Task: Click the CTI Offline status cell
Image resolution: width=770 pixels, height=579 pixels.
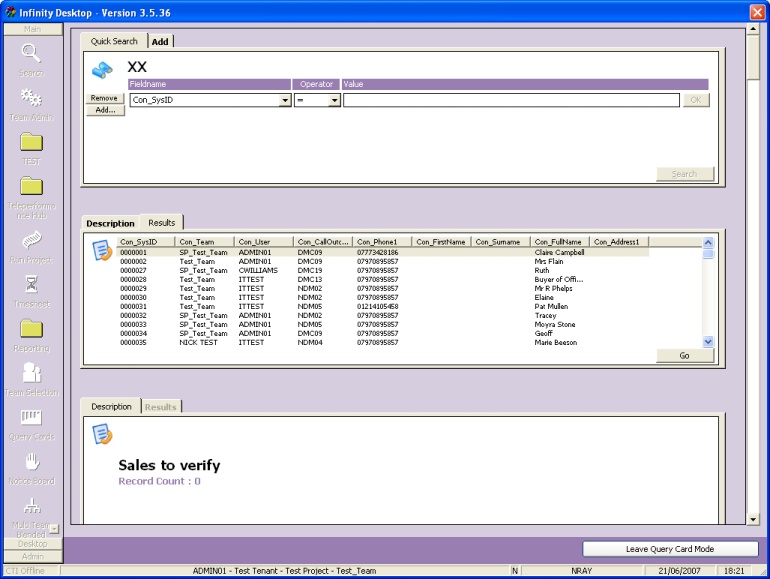Action: 31,571
